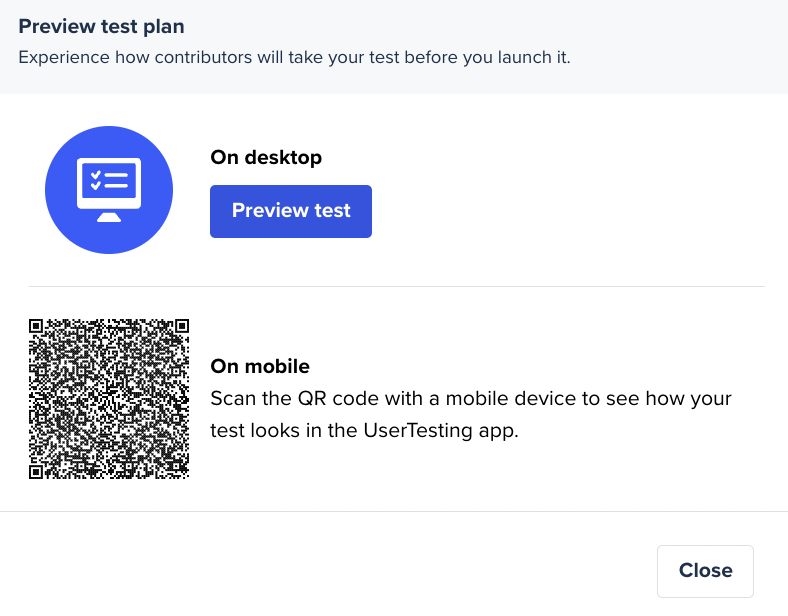Screen dimensions: 788x616
Task: Click the 'Scan the QR code' description line
Action: tap(471, 398)
